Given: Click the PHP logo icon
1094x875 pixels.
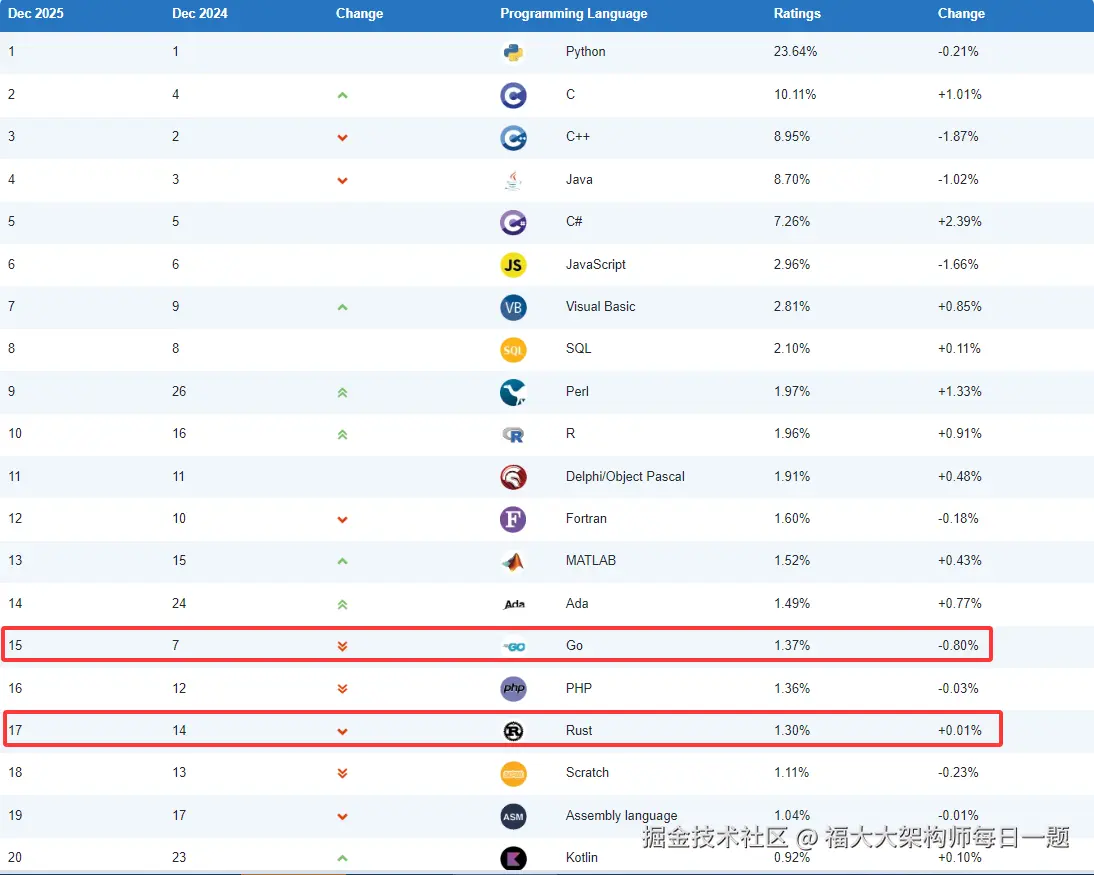Looking at the screenshot, I should coord(514,689).
